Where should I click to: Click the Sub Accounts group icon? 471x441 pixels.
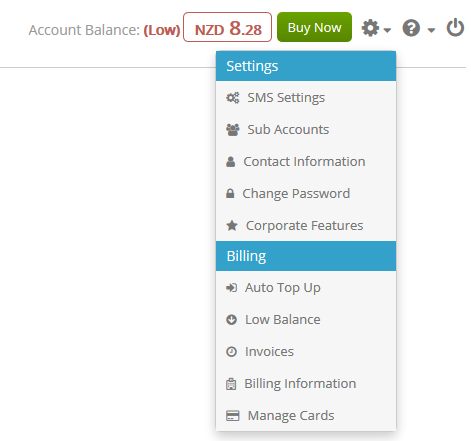(x=233, y=130)
